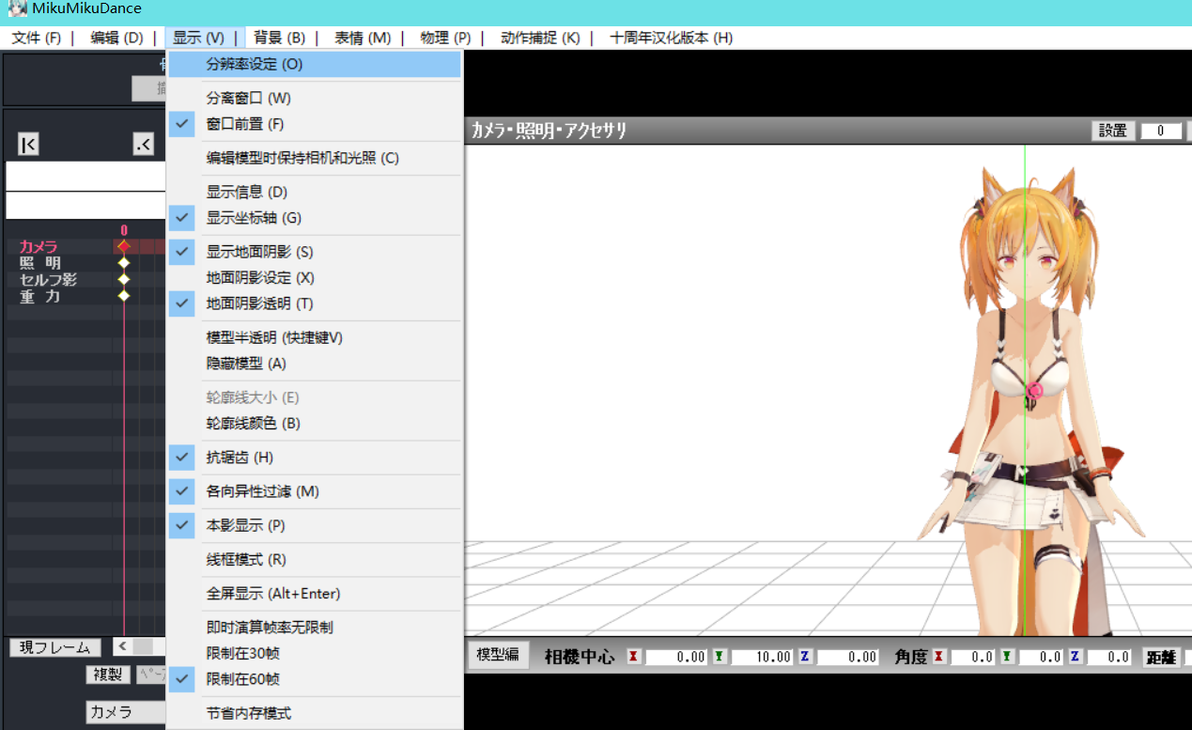Toggle 地面阴影透明 (T) option
Screen dimensions: 1192x730
coord(315,303)
